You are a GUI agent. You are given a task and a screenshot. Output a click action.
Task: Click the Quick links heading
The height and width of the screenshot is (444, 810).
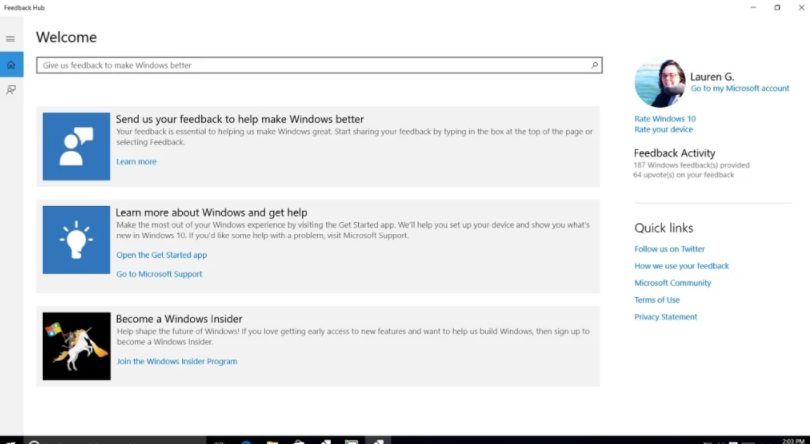pyautogui.click(x=664, y=228)
